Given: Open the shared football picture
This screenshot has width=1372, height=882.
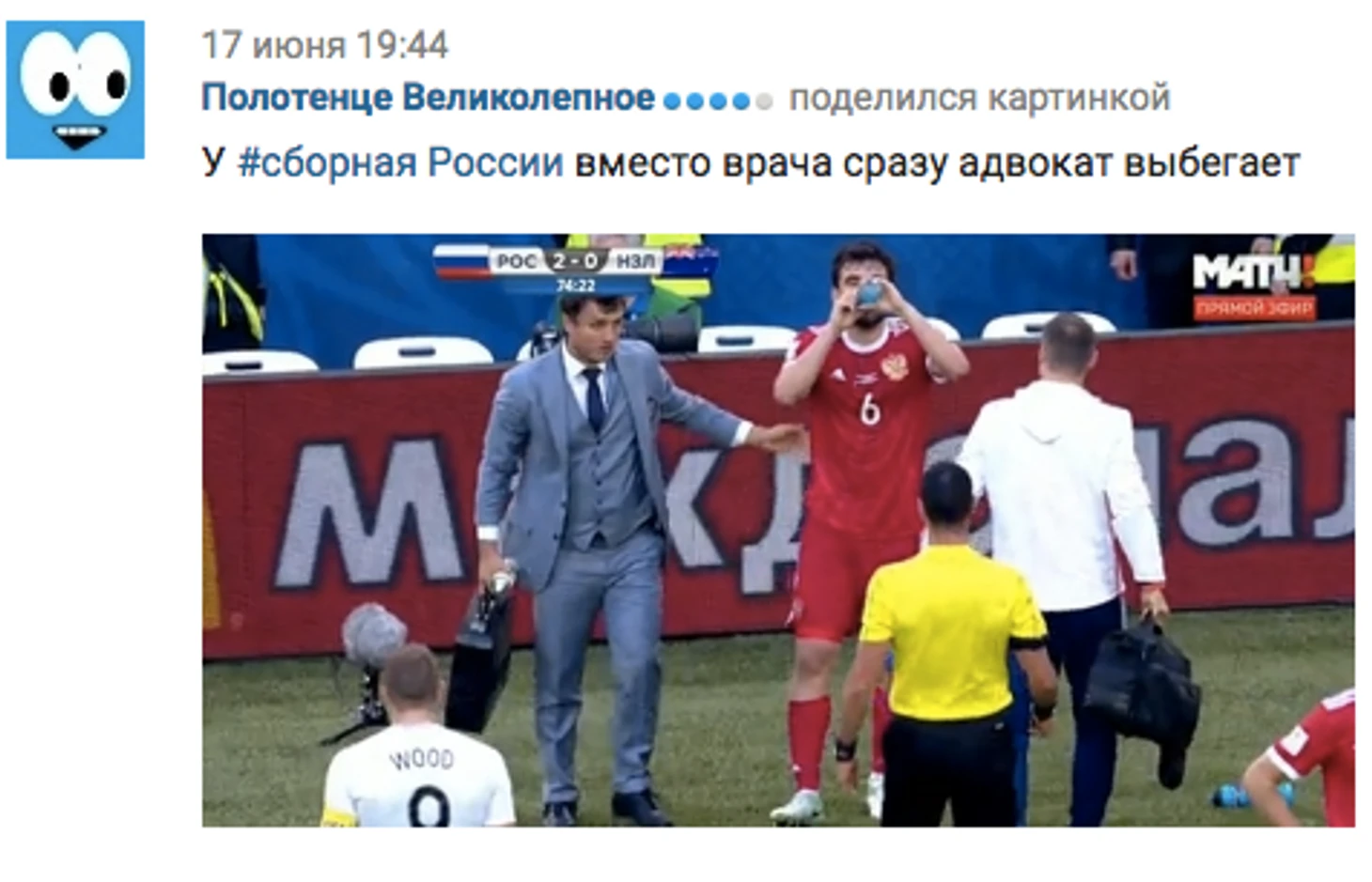Looking at the screenshot, I should pyautogui.click(x=778, y=530).
